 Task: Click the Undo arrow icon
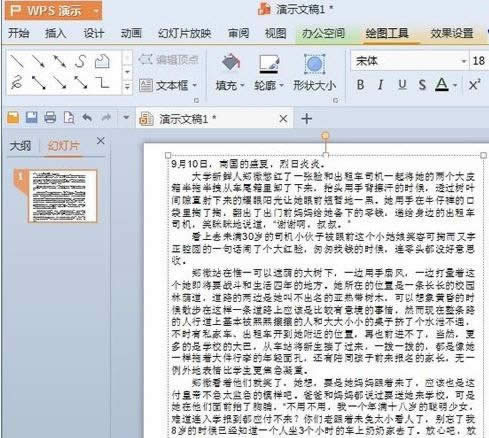[87, 118]
